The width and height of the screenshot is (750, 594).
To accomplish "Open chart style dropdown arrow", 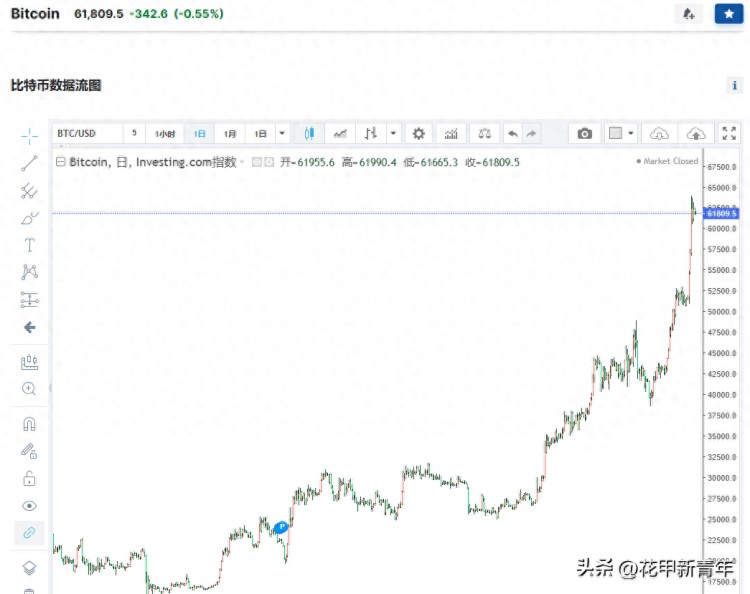I will [x=393, y=133].
